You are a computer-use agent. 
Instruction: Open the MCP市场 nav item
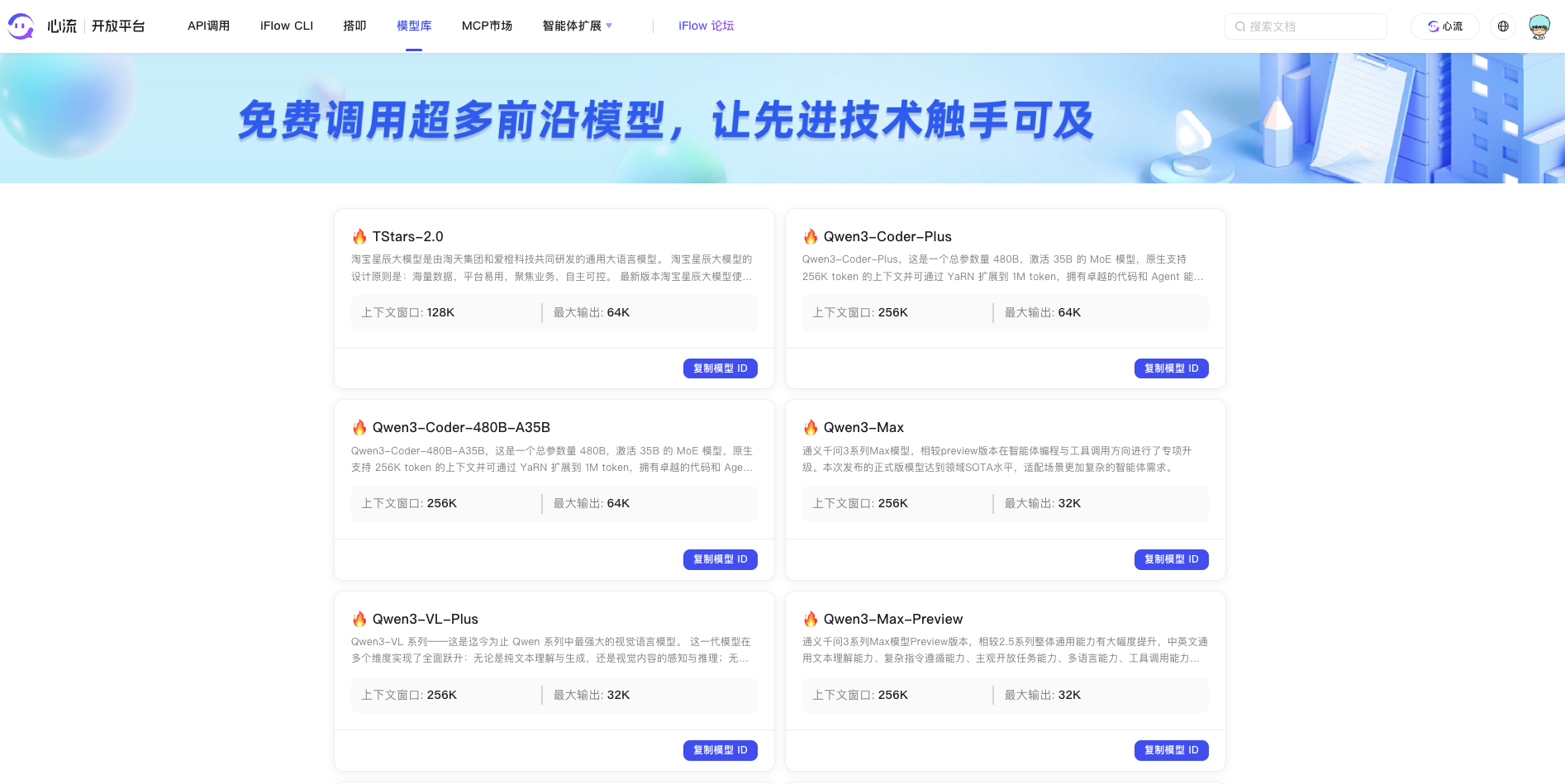[487, 26]
